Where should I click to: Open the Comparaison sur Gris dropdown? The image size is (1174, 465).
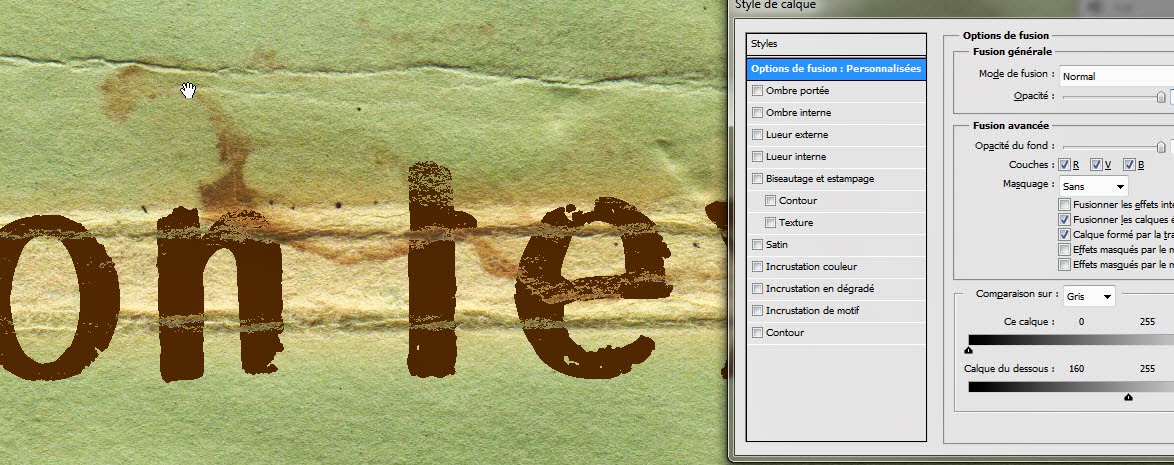(x=1089, y=297)
